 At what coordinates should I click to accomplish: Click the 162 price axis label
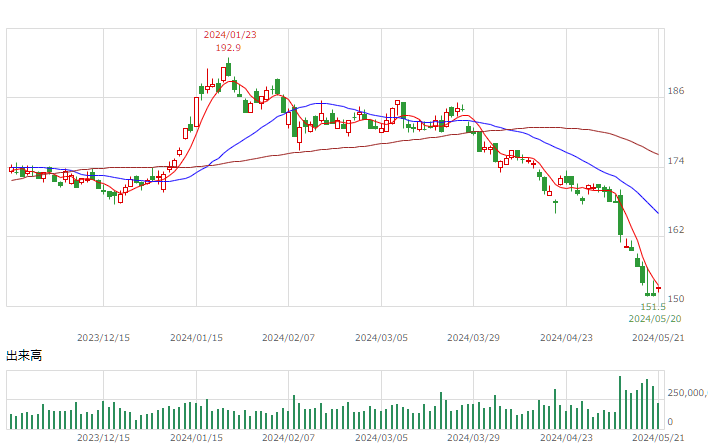click(676, 230)
